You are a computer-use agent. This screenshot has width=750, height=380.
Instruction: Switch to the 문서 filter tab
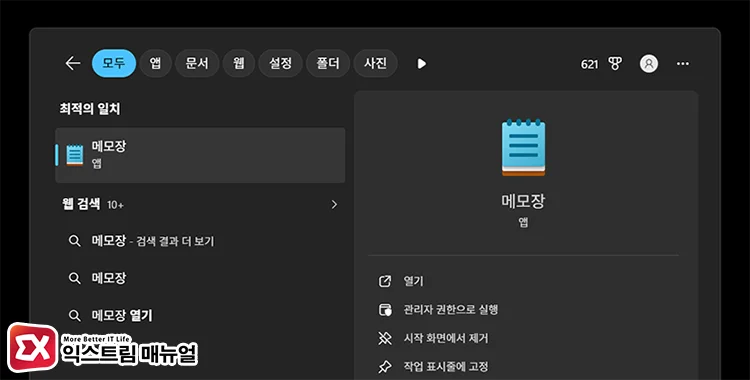coord(197,63)
